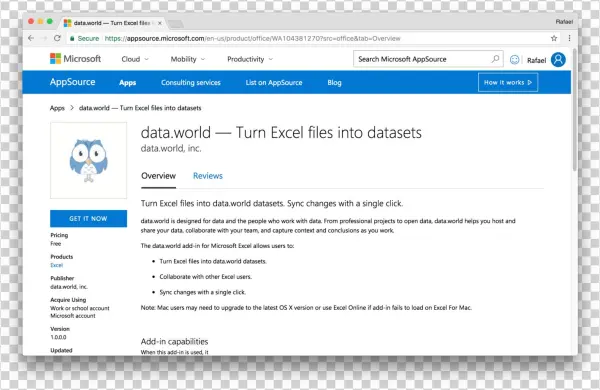600x390 pixels.
Task: Click the data.world owl logo
Action: (88, 160)
